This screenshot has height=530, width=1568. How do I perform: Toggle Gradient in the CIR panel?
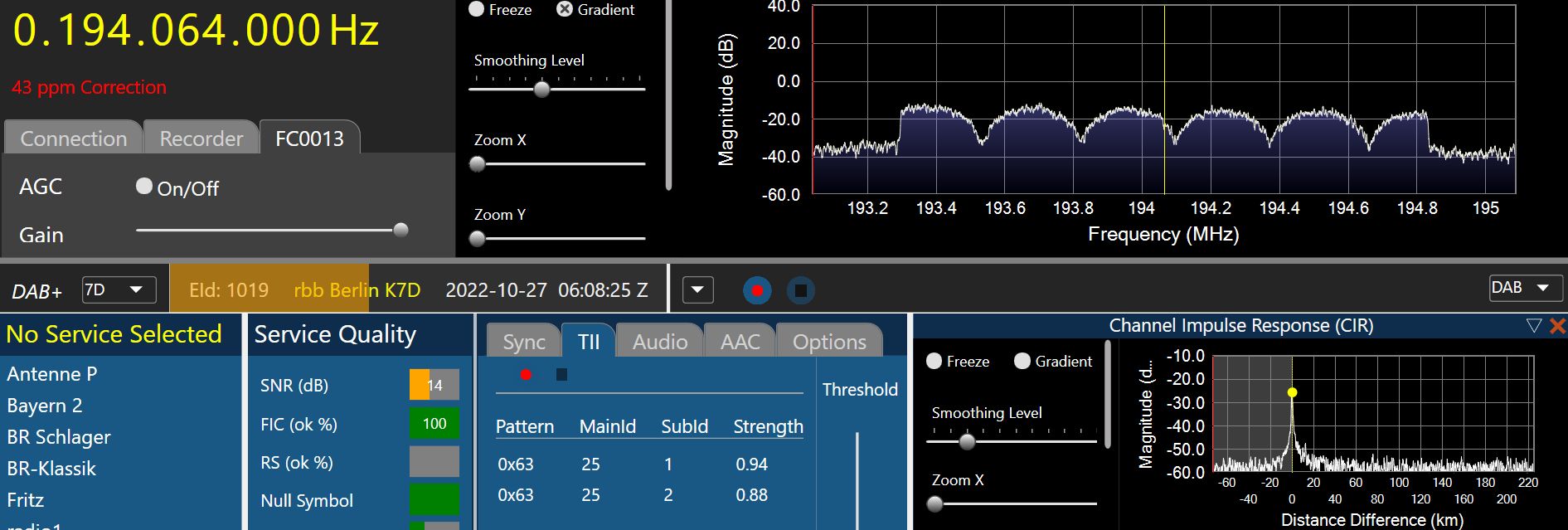click(1022, 361)
